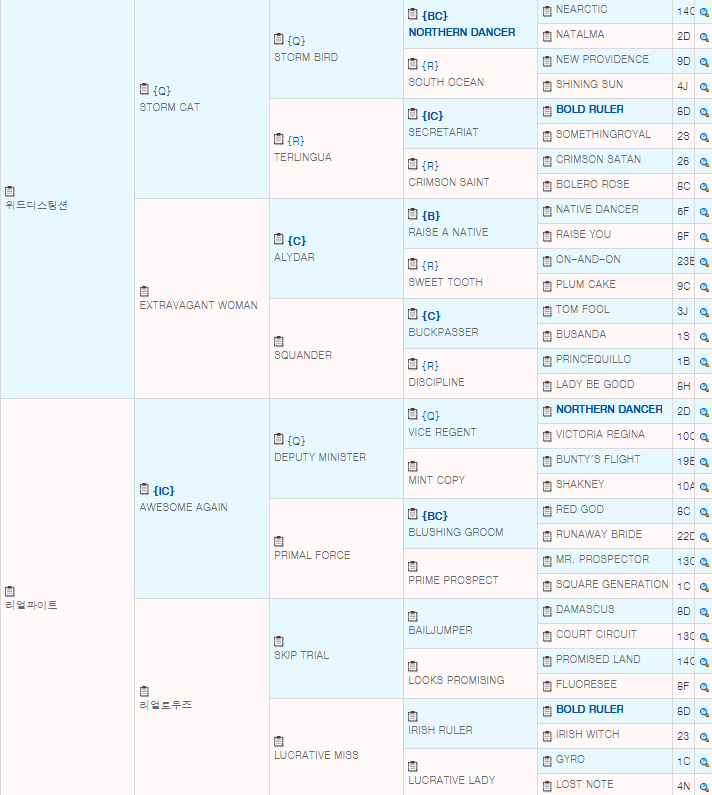The height and width of the screenshot is (795, 712).
Task: Open clipboard icon above 리얼로우즈
Action: pos(144,691)
